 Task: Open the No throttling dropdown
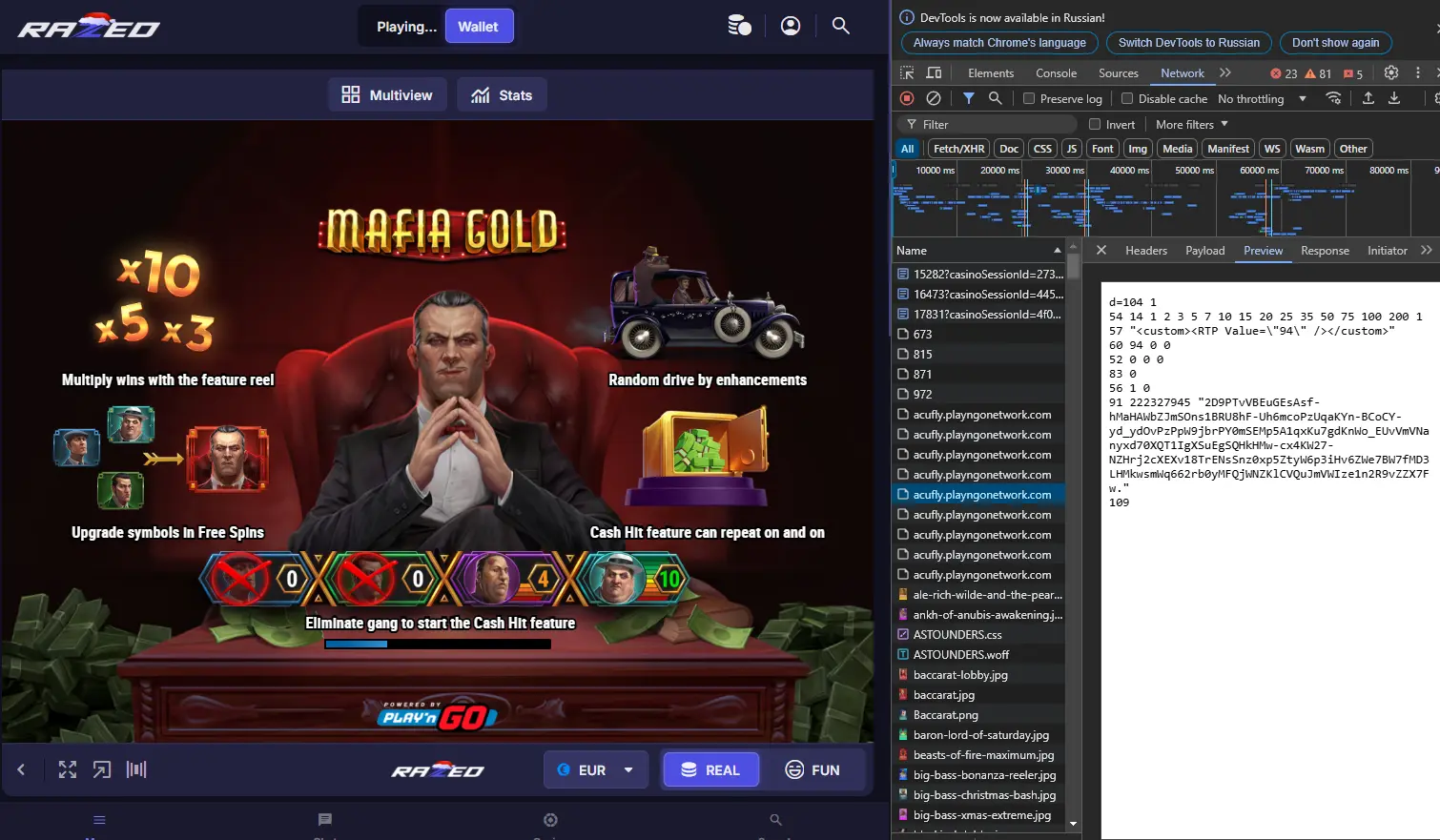pyautogui.click(x=1262, y=98)
